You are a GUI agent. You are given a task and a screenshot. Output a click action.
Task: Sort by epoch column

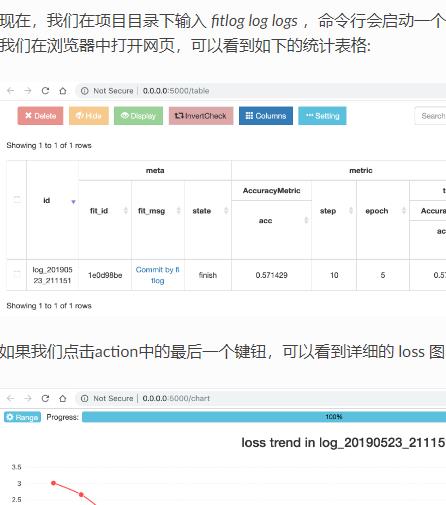[x=404, y=210]
